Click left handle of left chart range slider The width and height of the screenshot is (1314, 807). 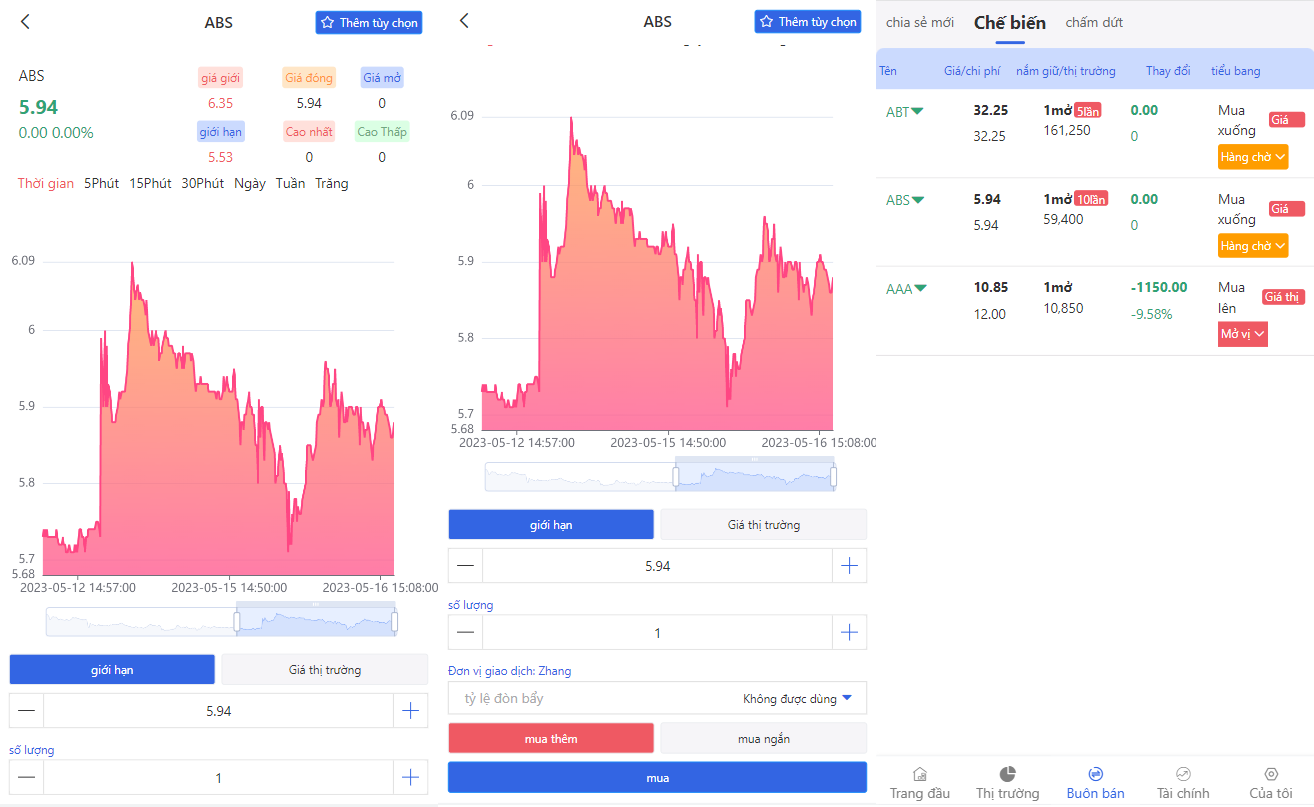237,622
